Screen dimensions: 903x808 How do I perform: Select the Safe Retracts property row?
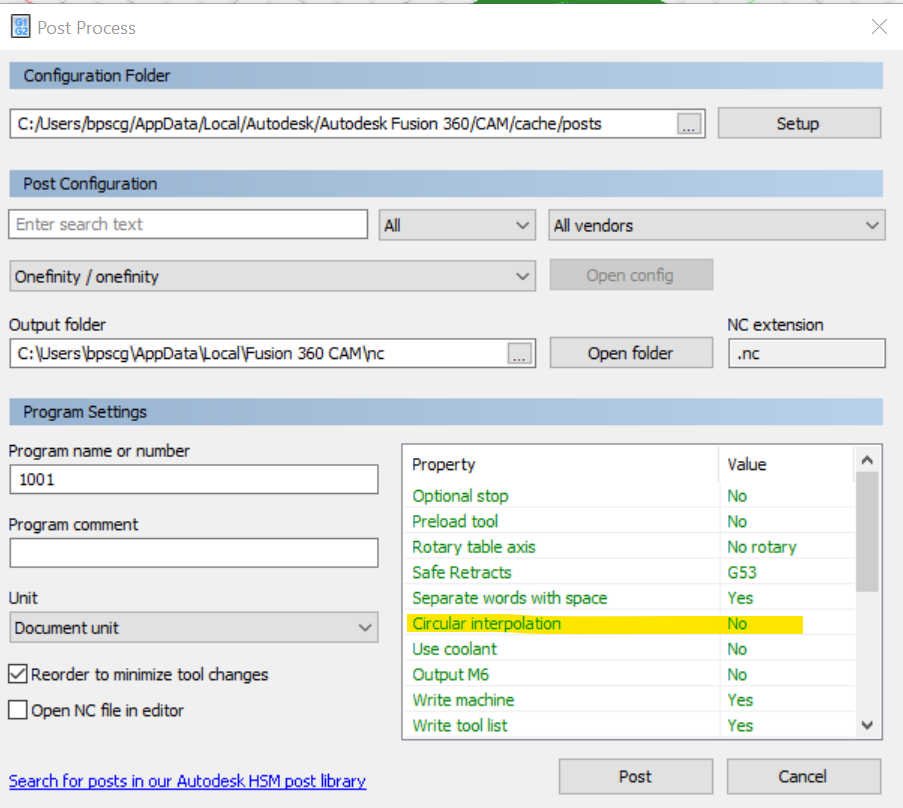629,572
